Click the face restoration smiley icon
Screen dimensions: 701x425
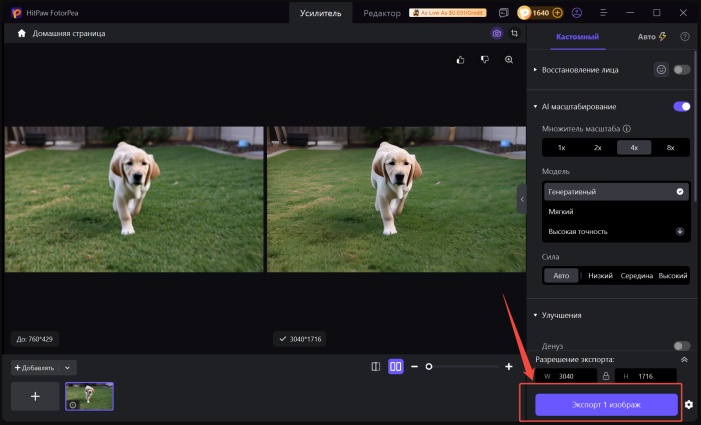click(x=661, y=70)
